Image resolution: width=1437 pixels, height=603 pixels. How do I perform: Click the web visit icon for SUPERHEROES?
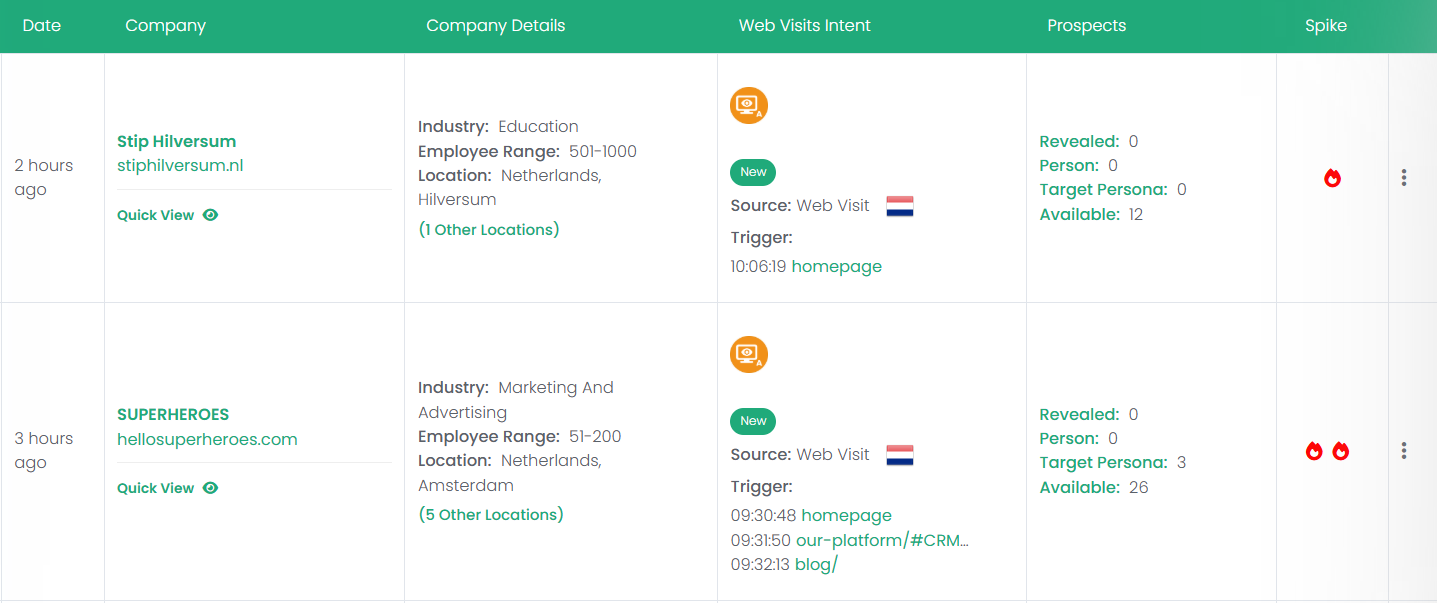coord(749,354)
